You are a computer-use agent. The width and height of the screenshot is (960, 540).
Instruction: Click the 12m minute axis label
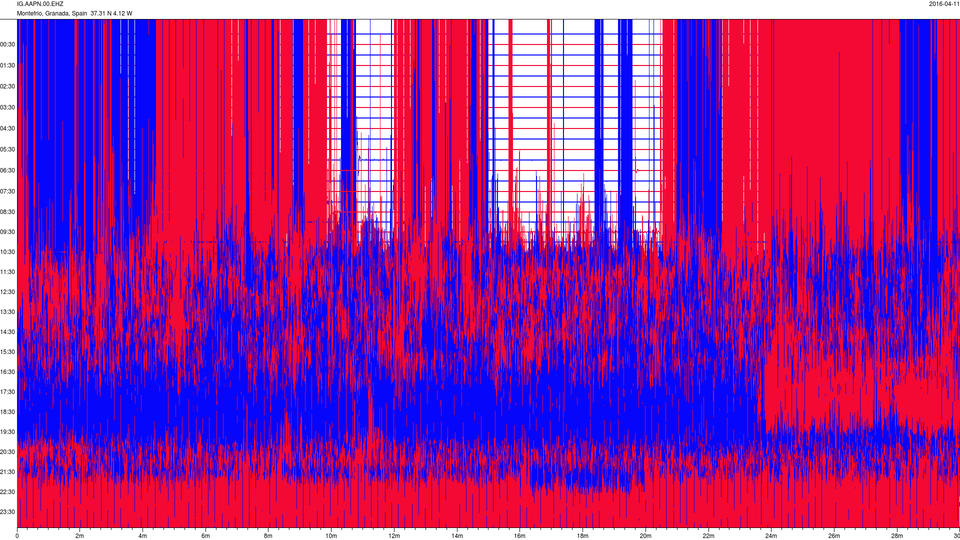click(394, 536)
